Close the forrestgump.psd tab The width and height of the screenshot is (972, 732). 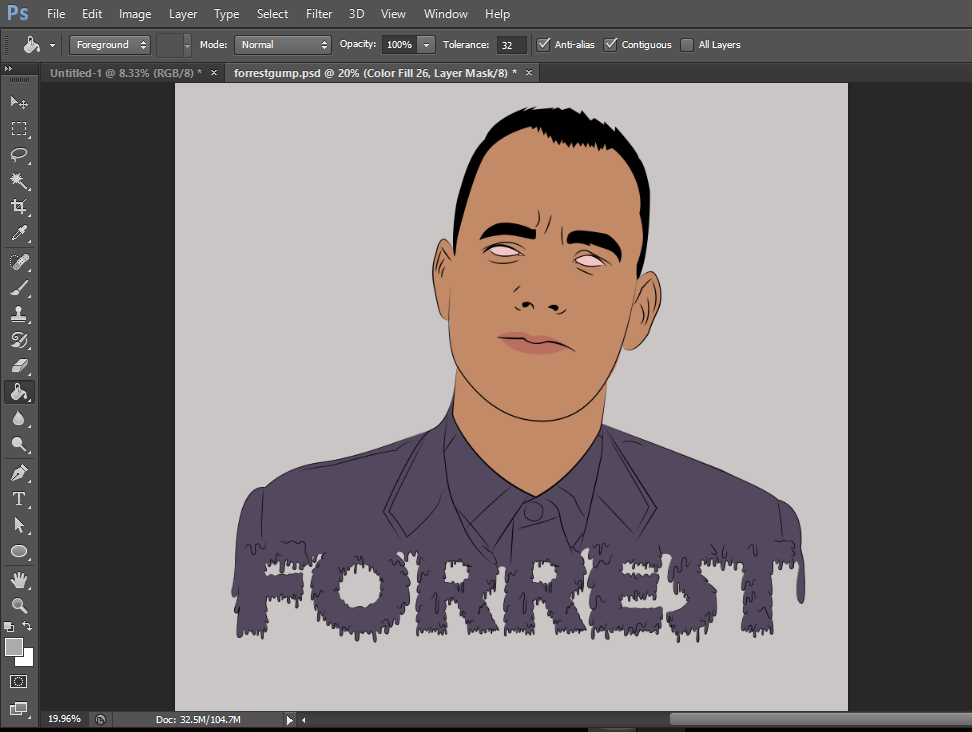point(529,73)
